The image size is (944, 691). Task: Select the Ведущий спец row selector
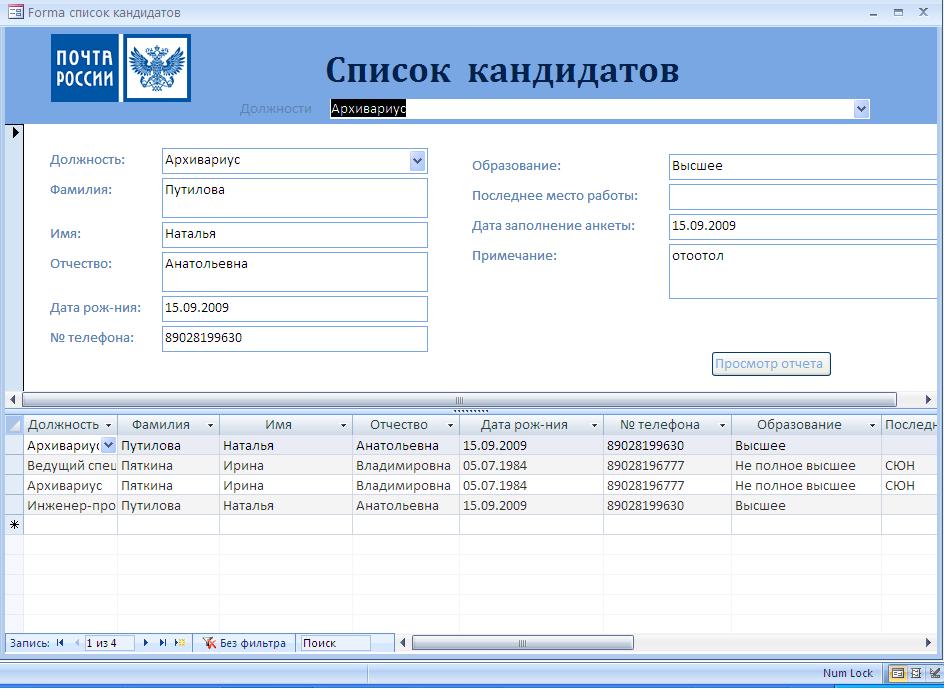coord(14,465)
